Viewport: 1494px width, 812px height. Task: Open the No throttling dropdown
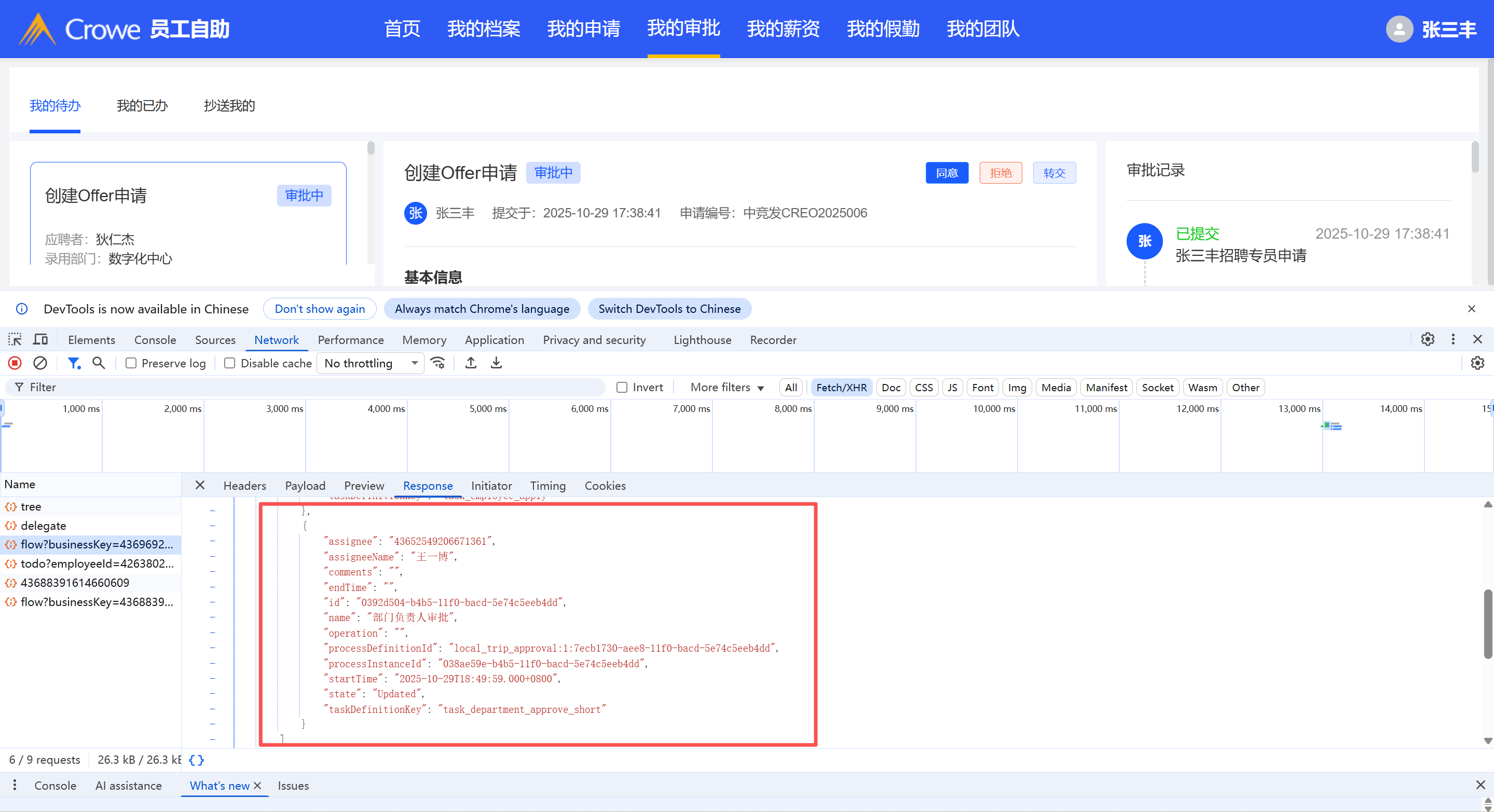click(371, 363)
